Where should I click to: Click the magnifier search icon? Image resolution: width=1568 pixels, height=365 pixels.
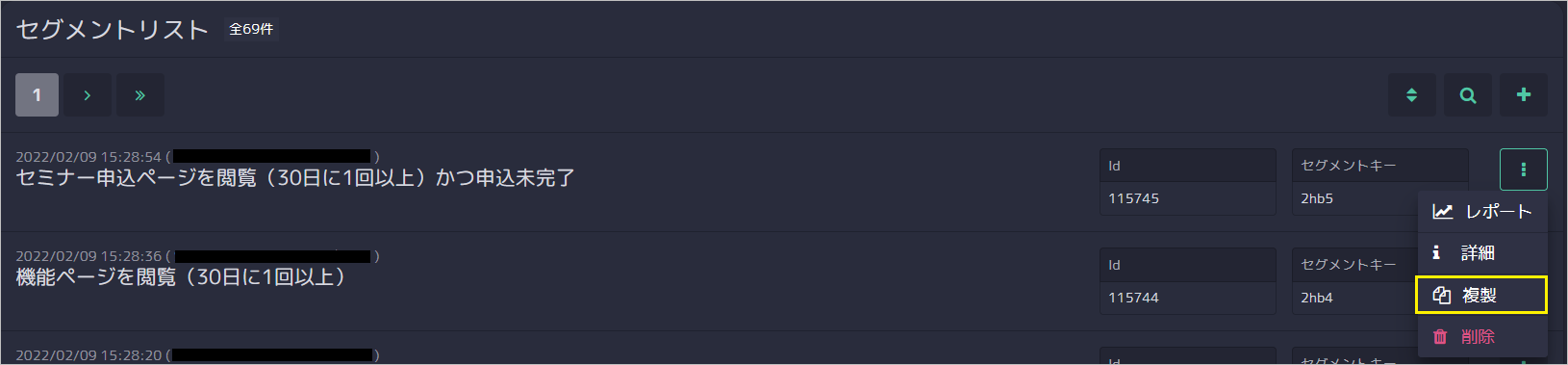coord(1468,94)
